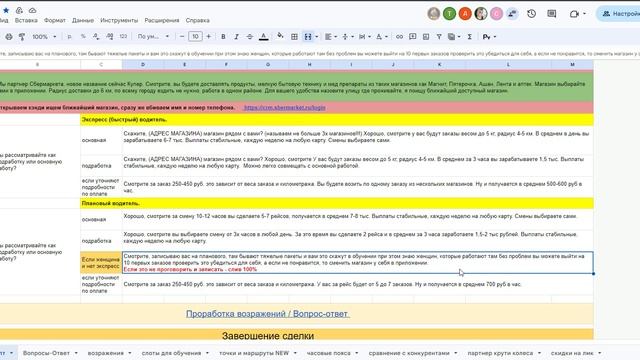Toggle bold formatting
The height and width of the screenshot is (360, 640).
pos(223,37)
